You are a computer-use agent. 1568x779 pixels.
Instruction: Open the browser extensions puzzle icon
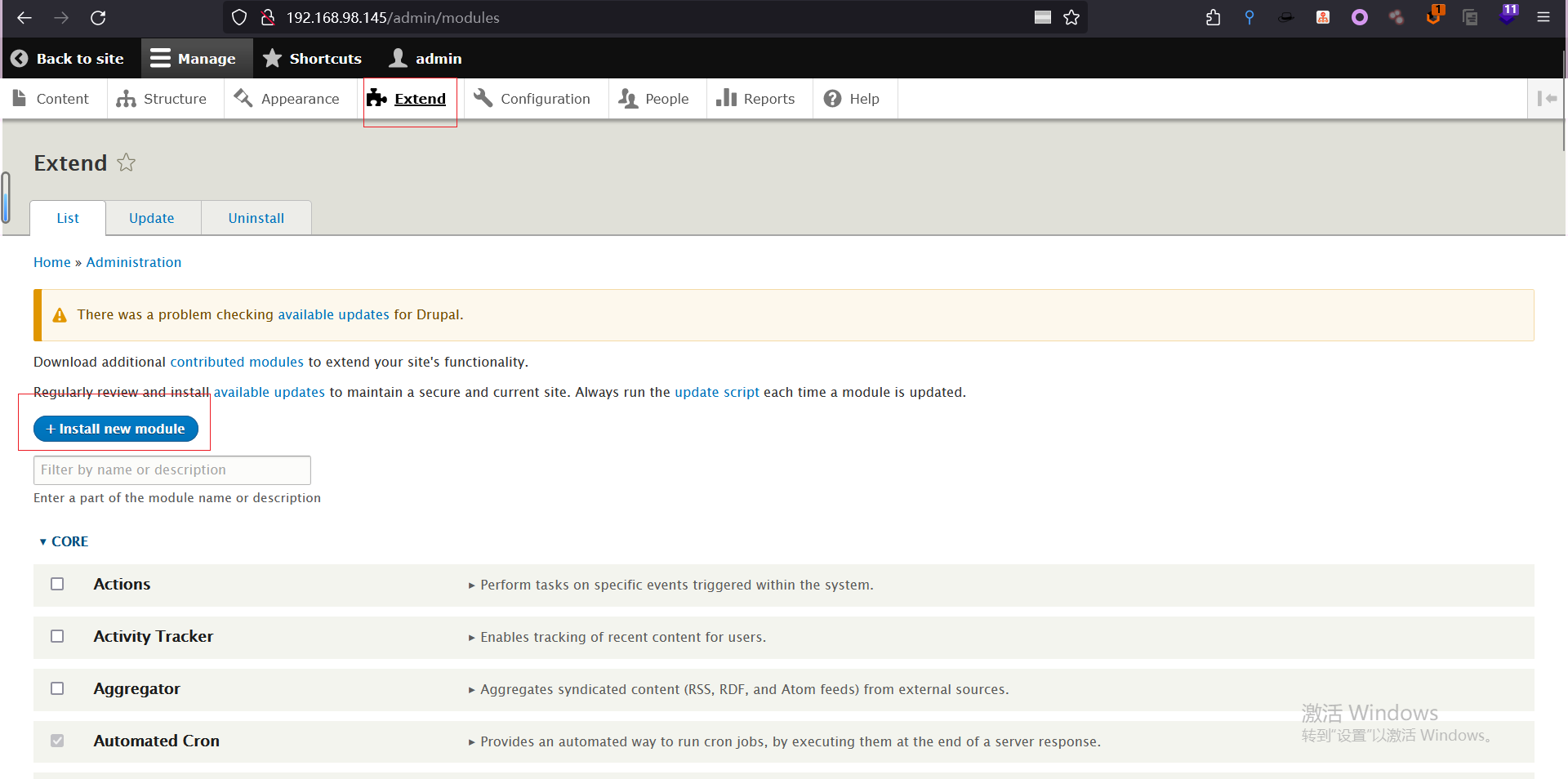click(x=1214, y=17)
